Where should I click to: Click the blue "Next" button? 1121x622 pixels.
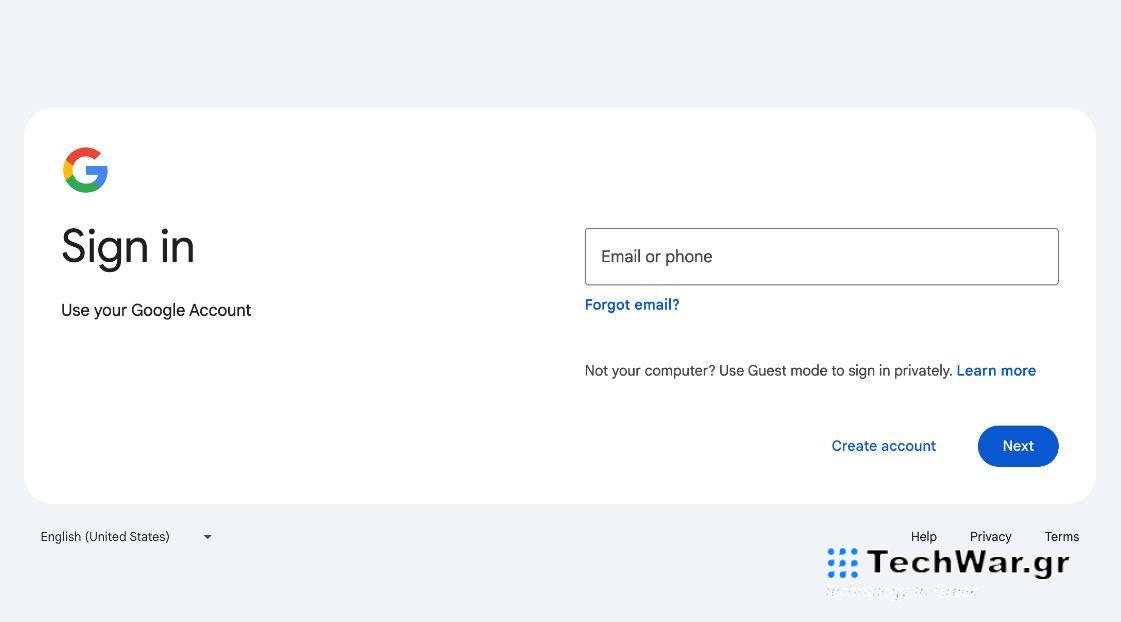(x=1018, y=446)
